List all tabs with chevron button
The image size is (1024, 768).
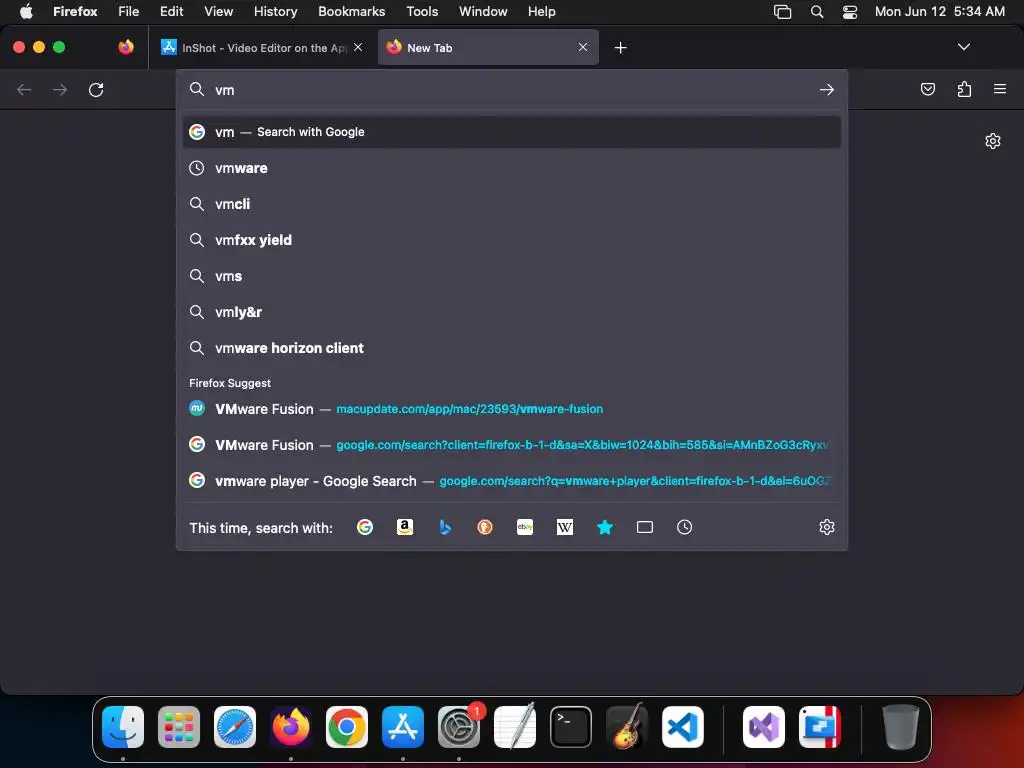963,47
